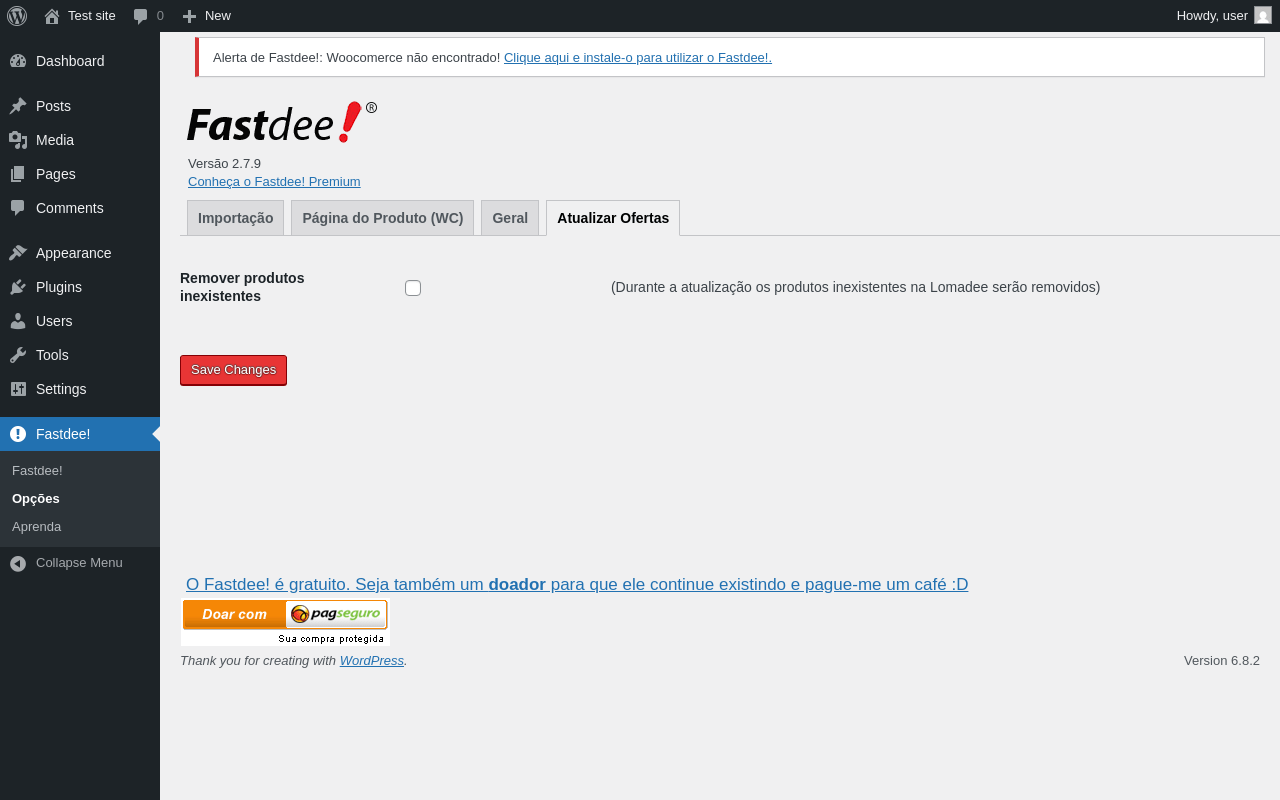Open the user avatar in admin bar
Viewport: 1280px width, 800px height.
[x=1263, y=15]
